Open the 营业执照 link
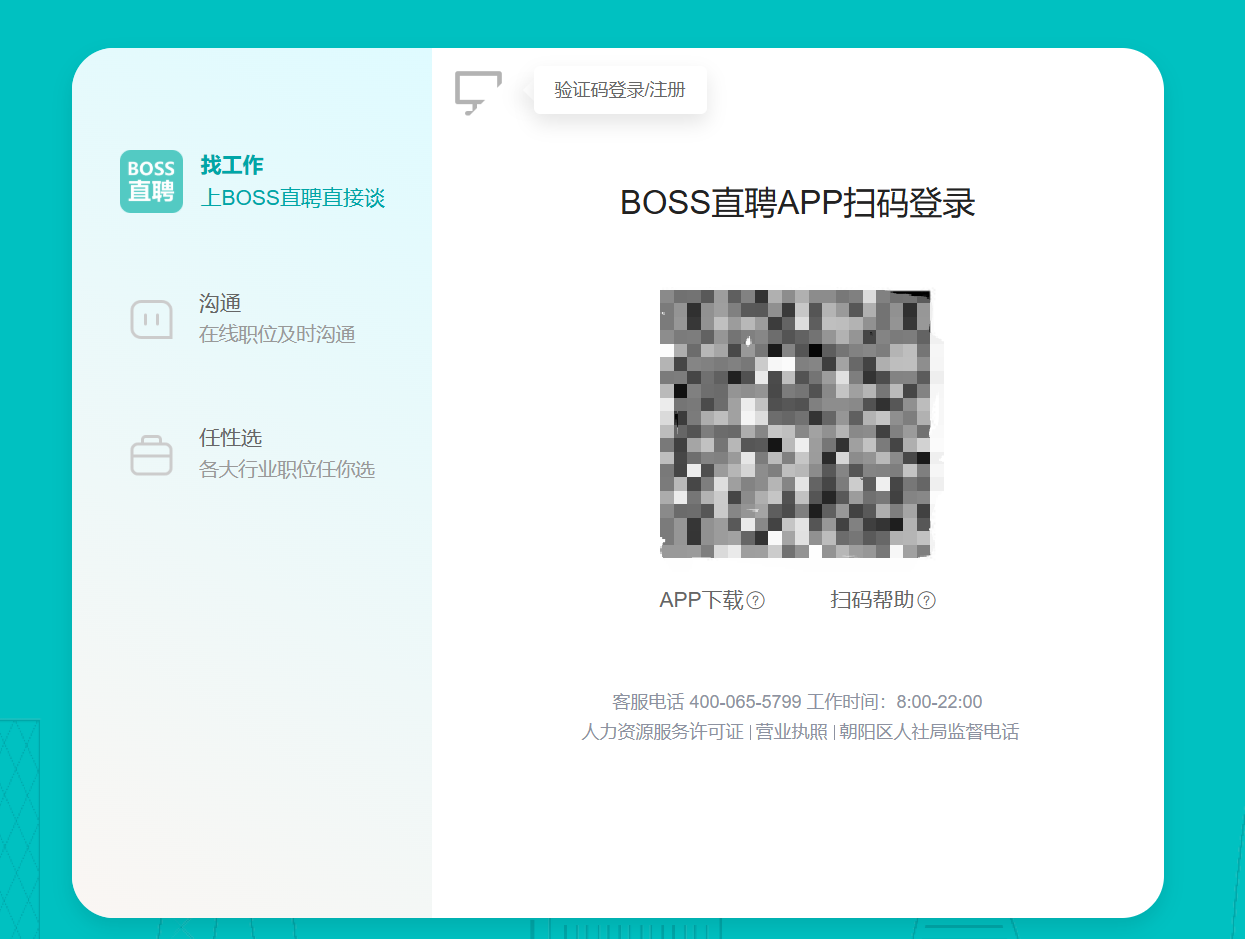The width and height of the screenshot is (1245, 939). (791, 732)
